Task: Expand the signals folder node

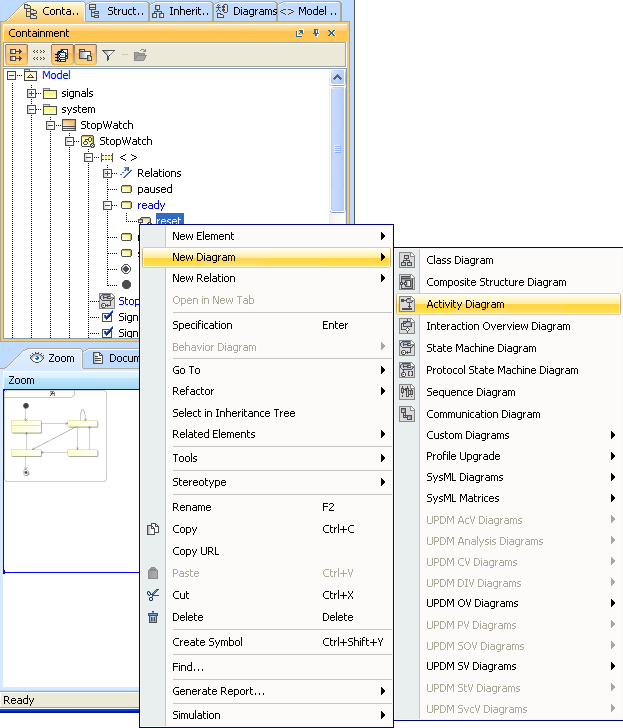Action: 32,93
